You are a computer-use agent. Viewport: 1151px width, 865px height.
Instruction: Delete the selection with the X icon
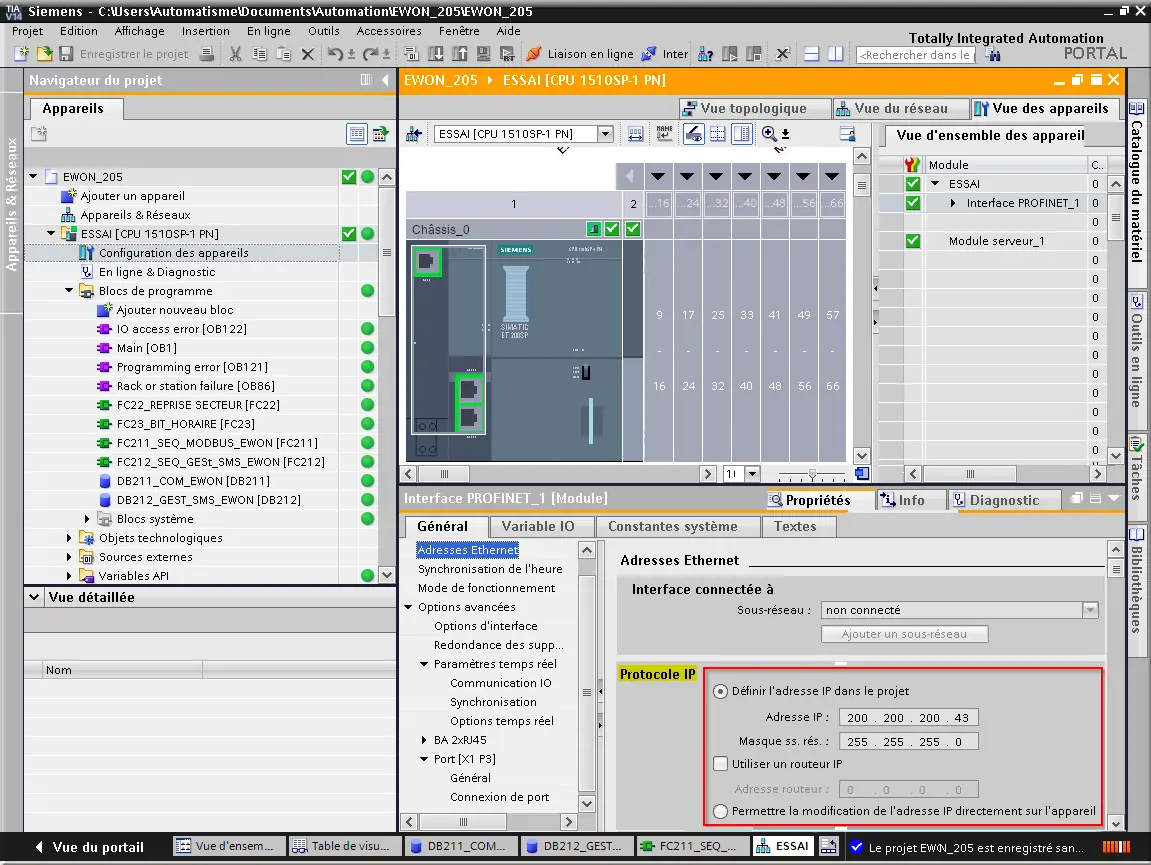pyautogui.click(x=308, y=54)
